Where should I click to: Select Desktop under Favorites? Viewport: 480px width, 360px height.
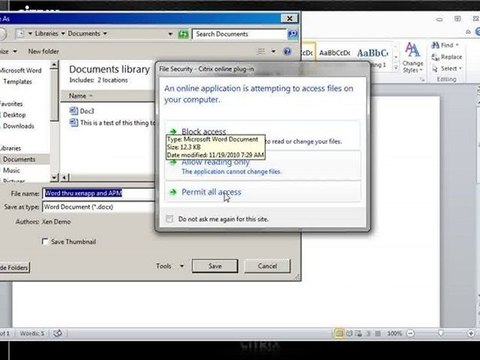14,115
